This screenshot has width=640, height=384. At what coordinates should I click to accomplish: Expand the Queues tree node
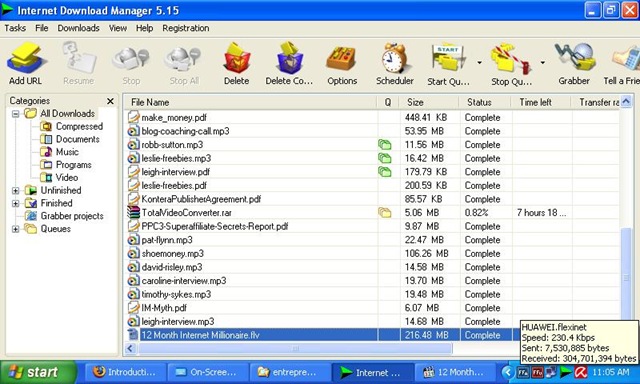(16, 229)
